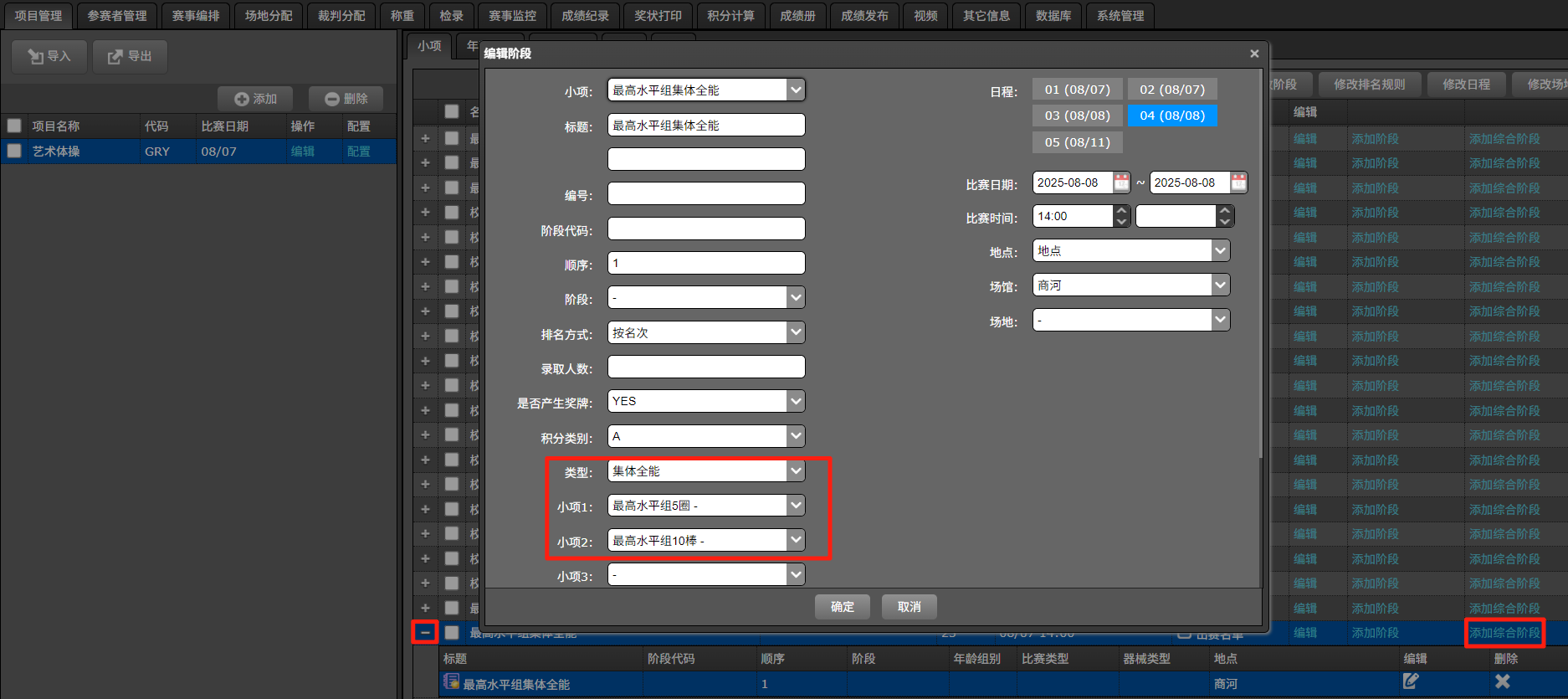Click the 确定 confirm button
The width and height of the screenshot is (1568, 699).
click(x=842, y=607)
